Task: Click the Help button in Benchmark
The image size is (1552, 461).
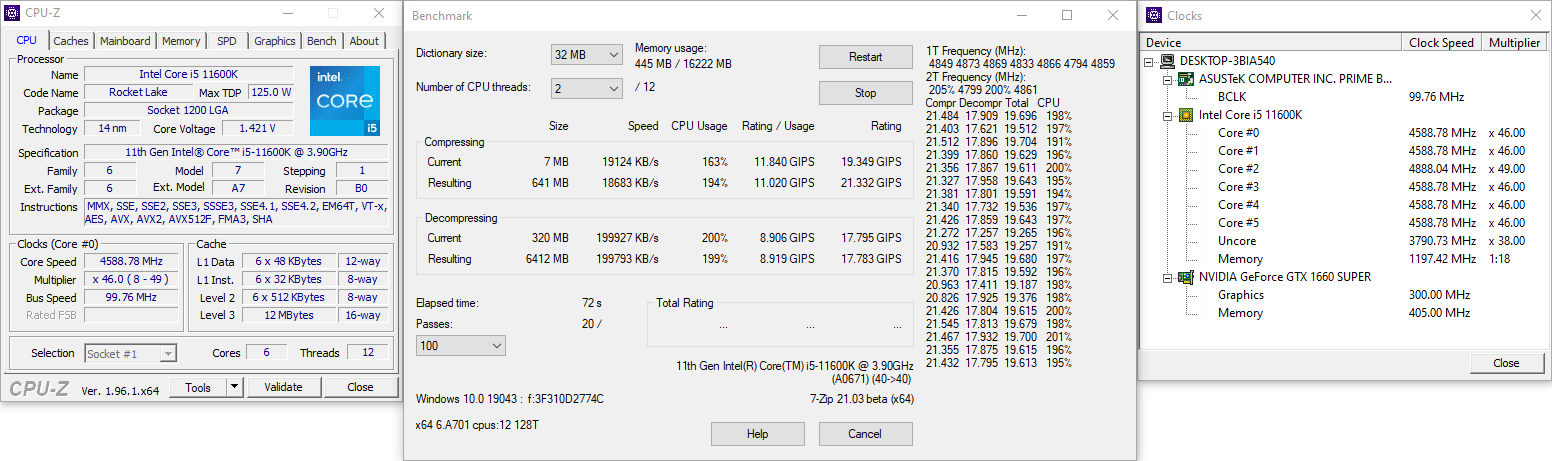Action: tap(758, 434)
